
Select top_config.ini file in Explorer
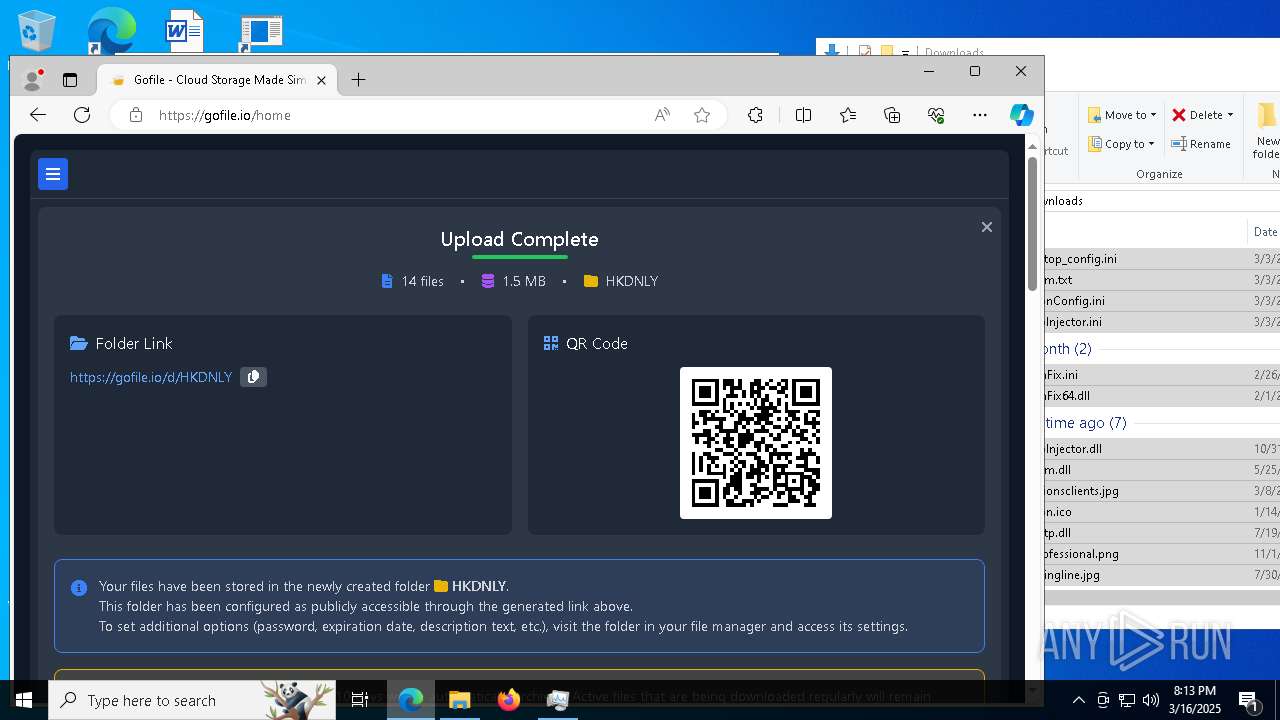pyautogui.click(x=1162, y=258)
